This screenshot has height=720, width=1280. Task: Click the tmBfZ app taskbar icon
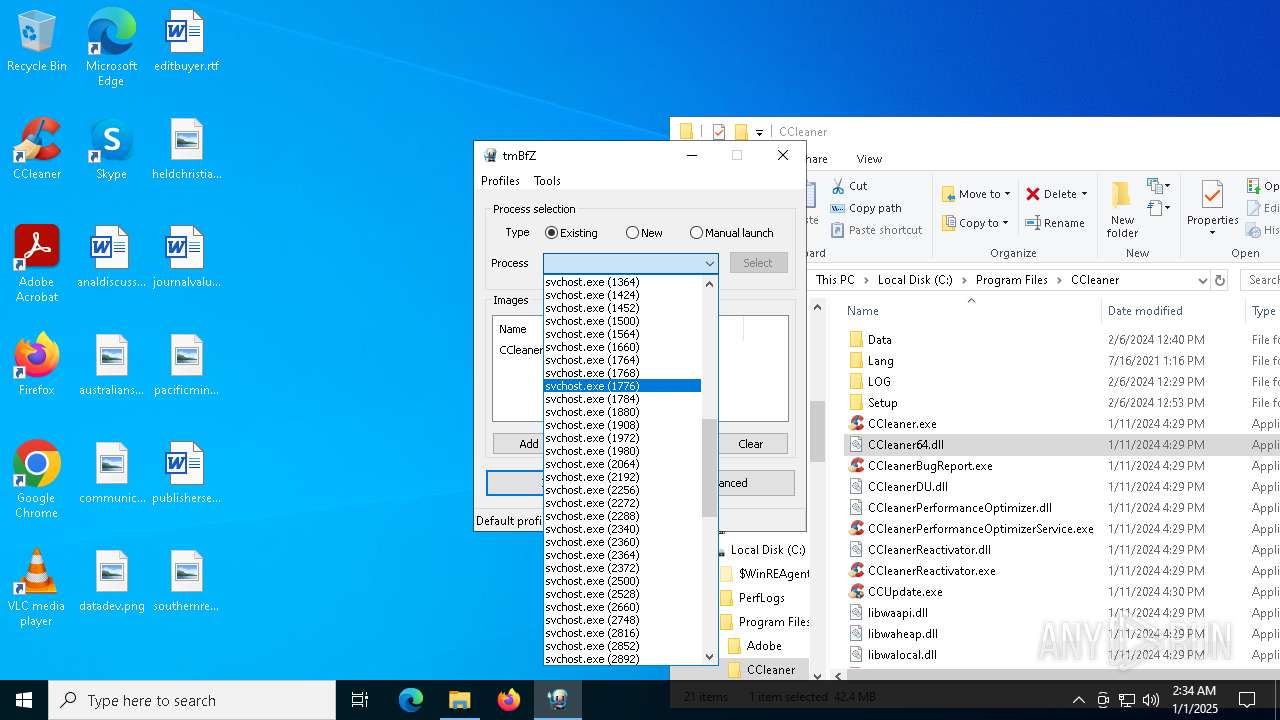point(557,700)
